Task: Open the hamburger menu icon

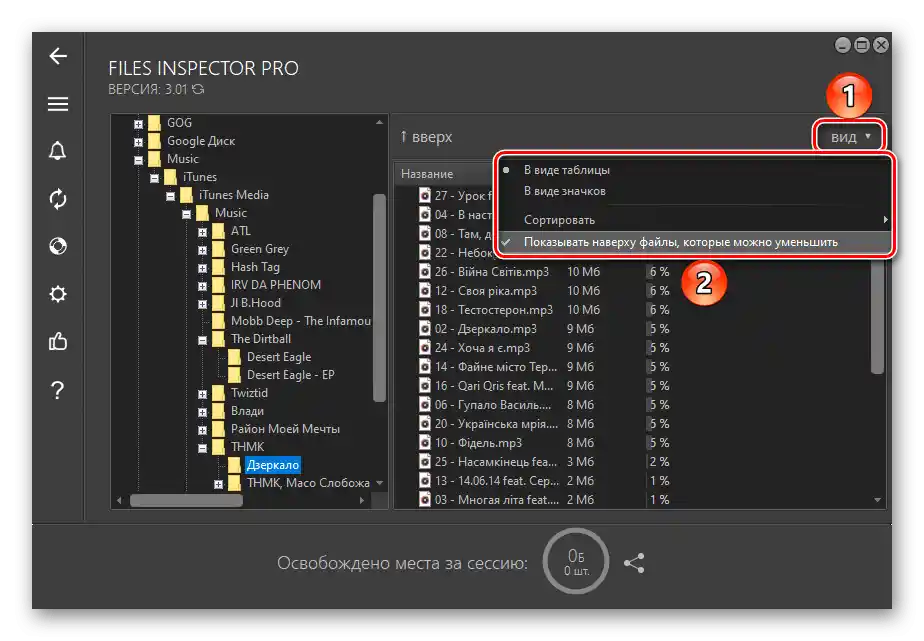Action: 58,104
